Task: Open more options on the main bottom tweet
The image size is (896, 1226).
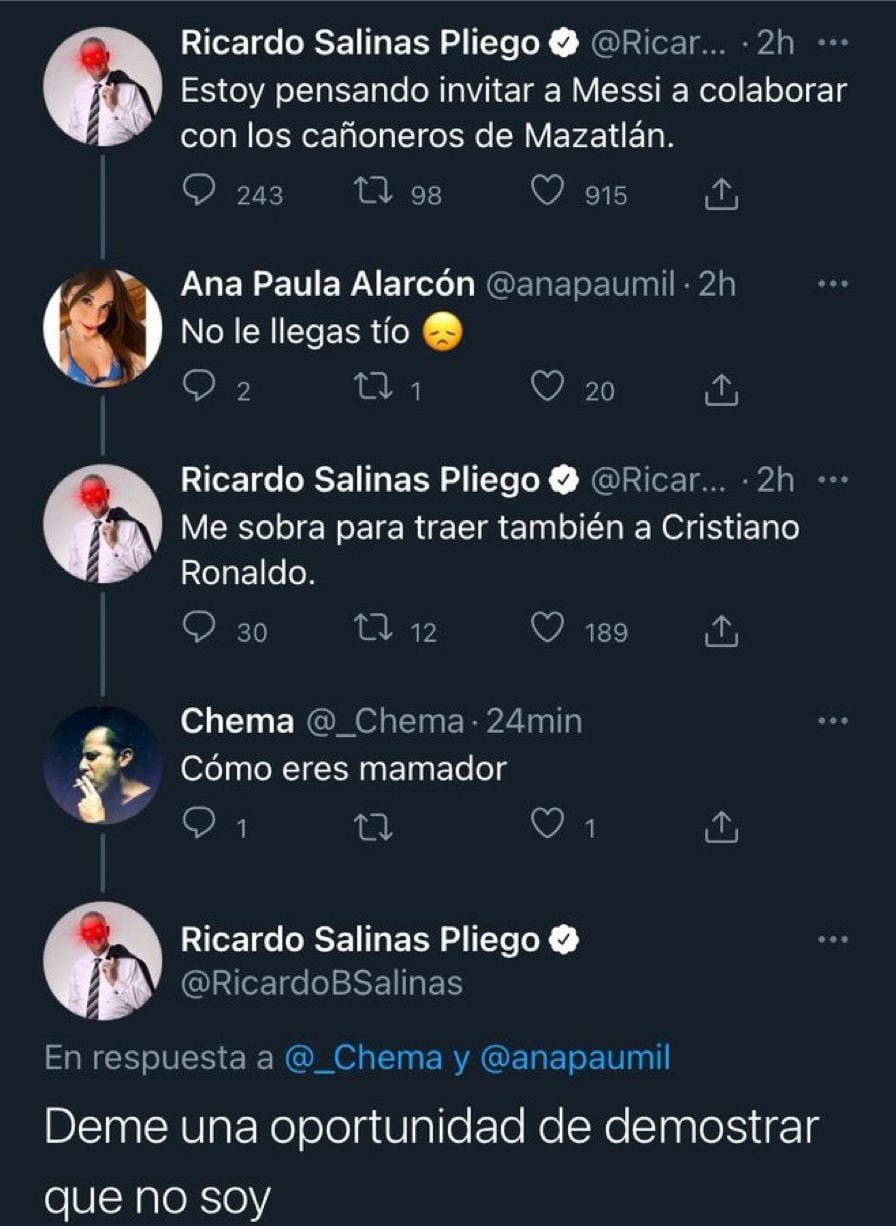Action: [832, 939]
